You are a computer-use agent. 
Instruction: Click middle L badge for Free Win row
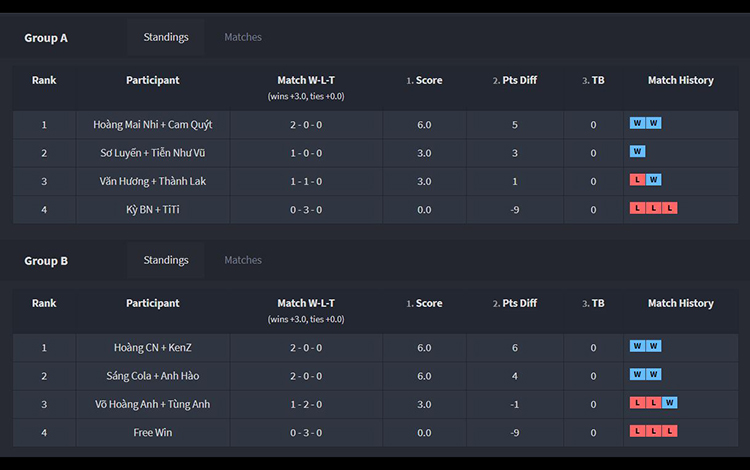pyautogui.click(x=653, y=431)
